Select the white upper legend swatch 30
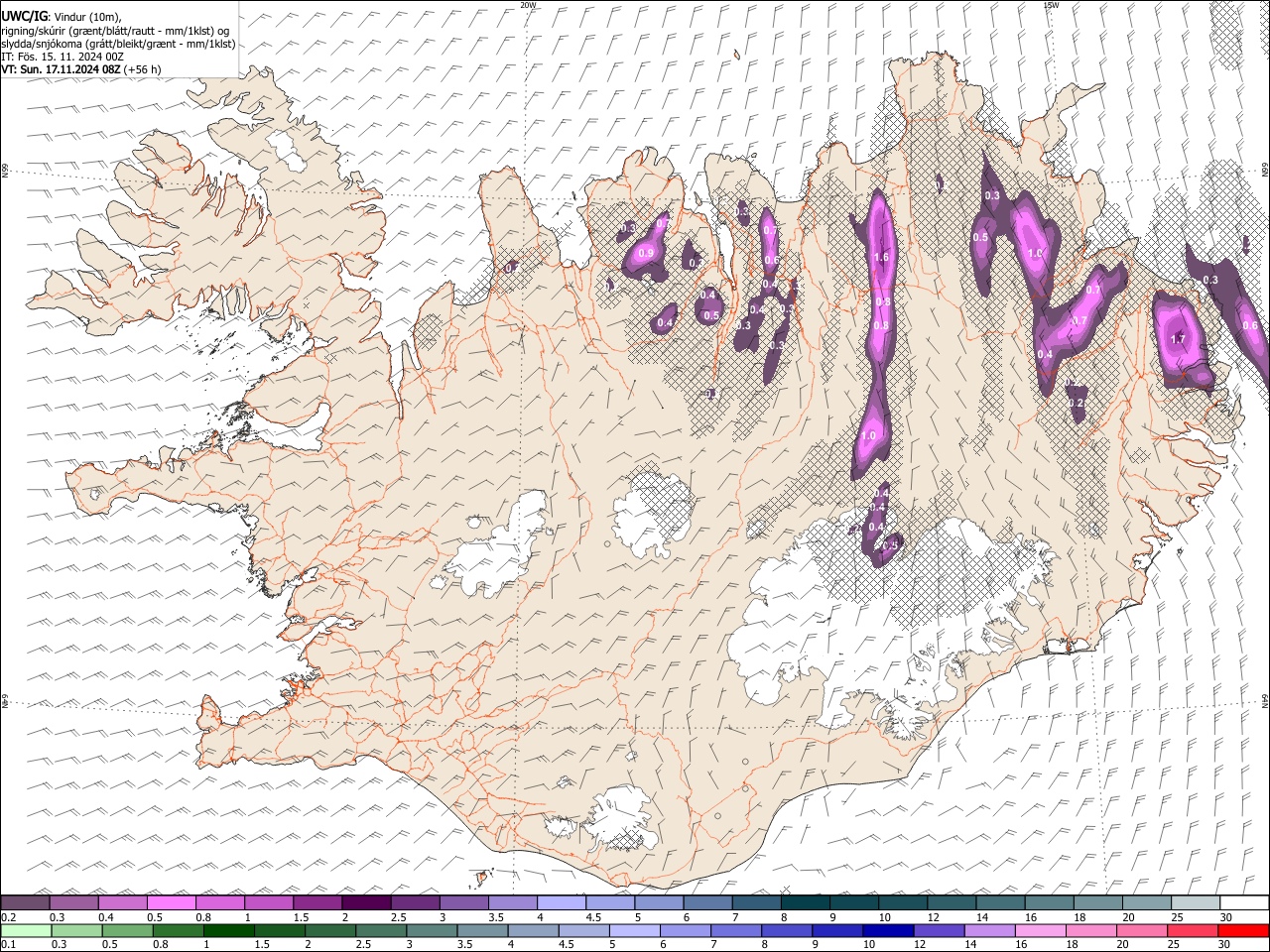Screen dimensions: 1270x952 (x=1244, y=902)
